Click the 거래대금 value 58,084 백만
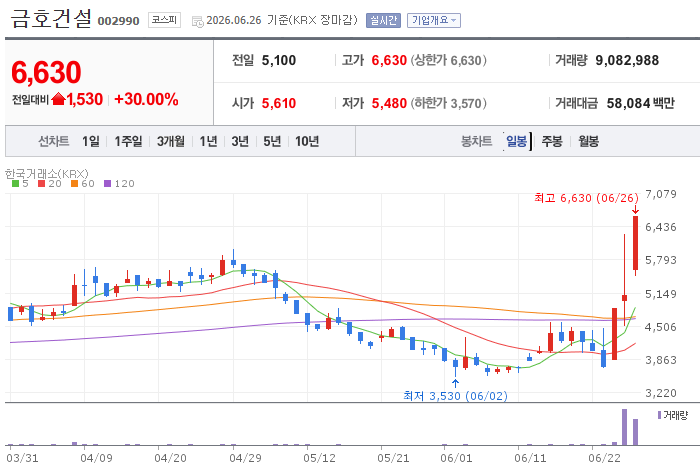 640,104
